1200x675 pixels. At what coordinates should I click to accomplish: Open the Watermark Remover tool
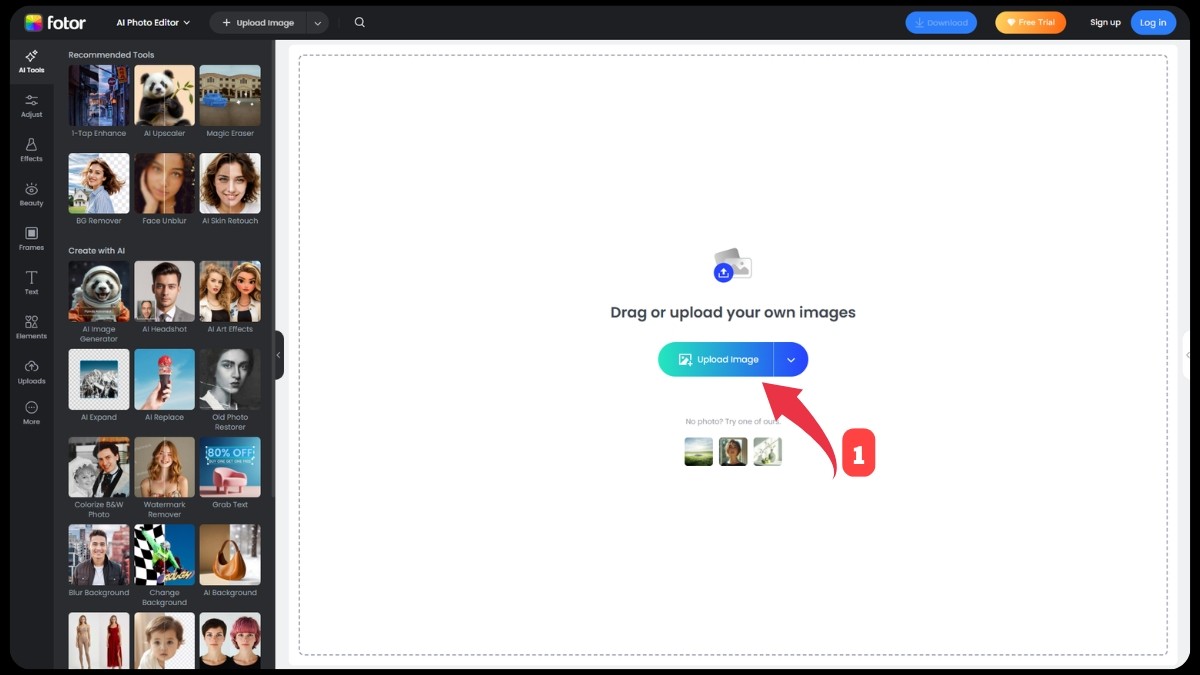165,478
